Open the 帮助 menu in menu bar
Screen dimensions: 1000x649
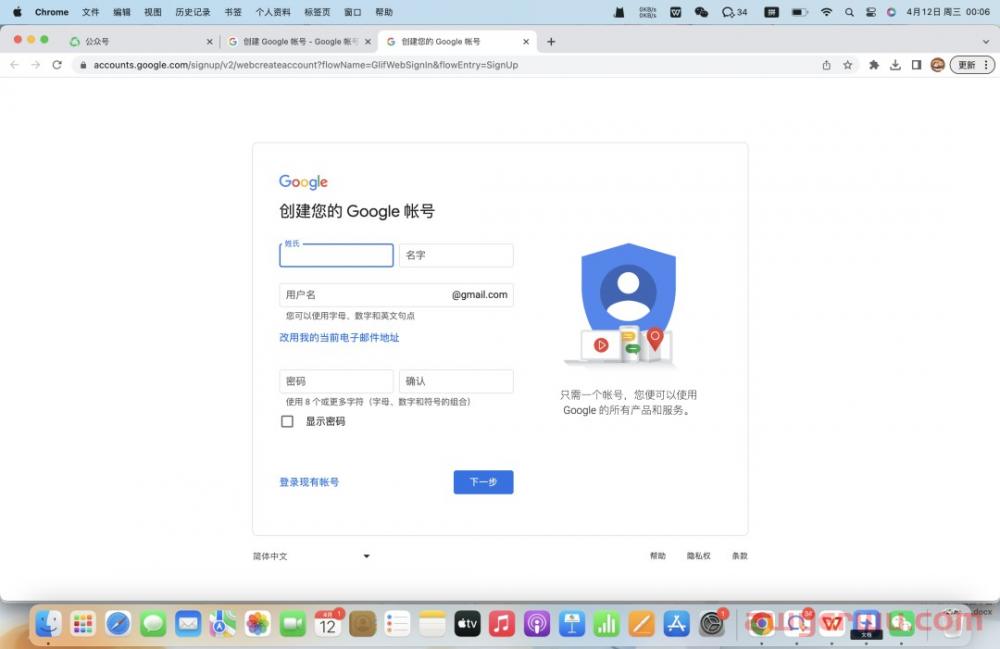click(384, 12)
